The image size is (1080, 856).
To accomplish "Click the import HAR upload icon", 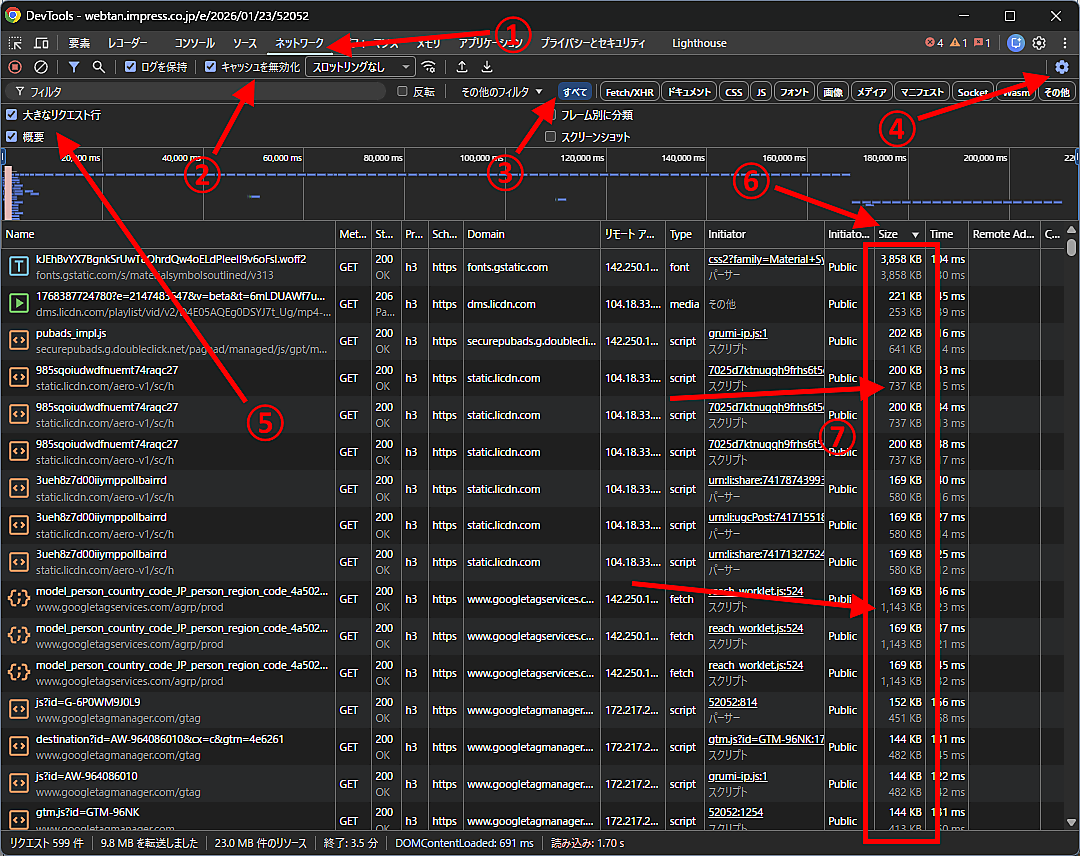I will click(461, 67).
